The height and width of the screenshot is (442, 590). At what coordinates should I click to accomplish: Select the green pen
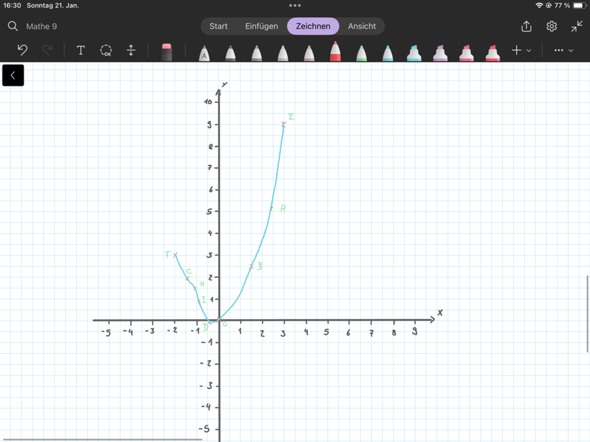click(x=361, y=53)
